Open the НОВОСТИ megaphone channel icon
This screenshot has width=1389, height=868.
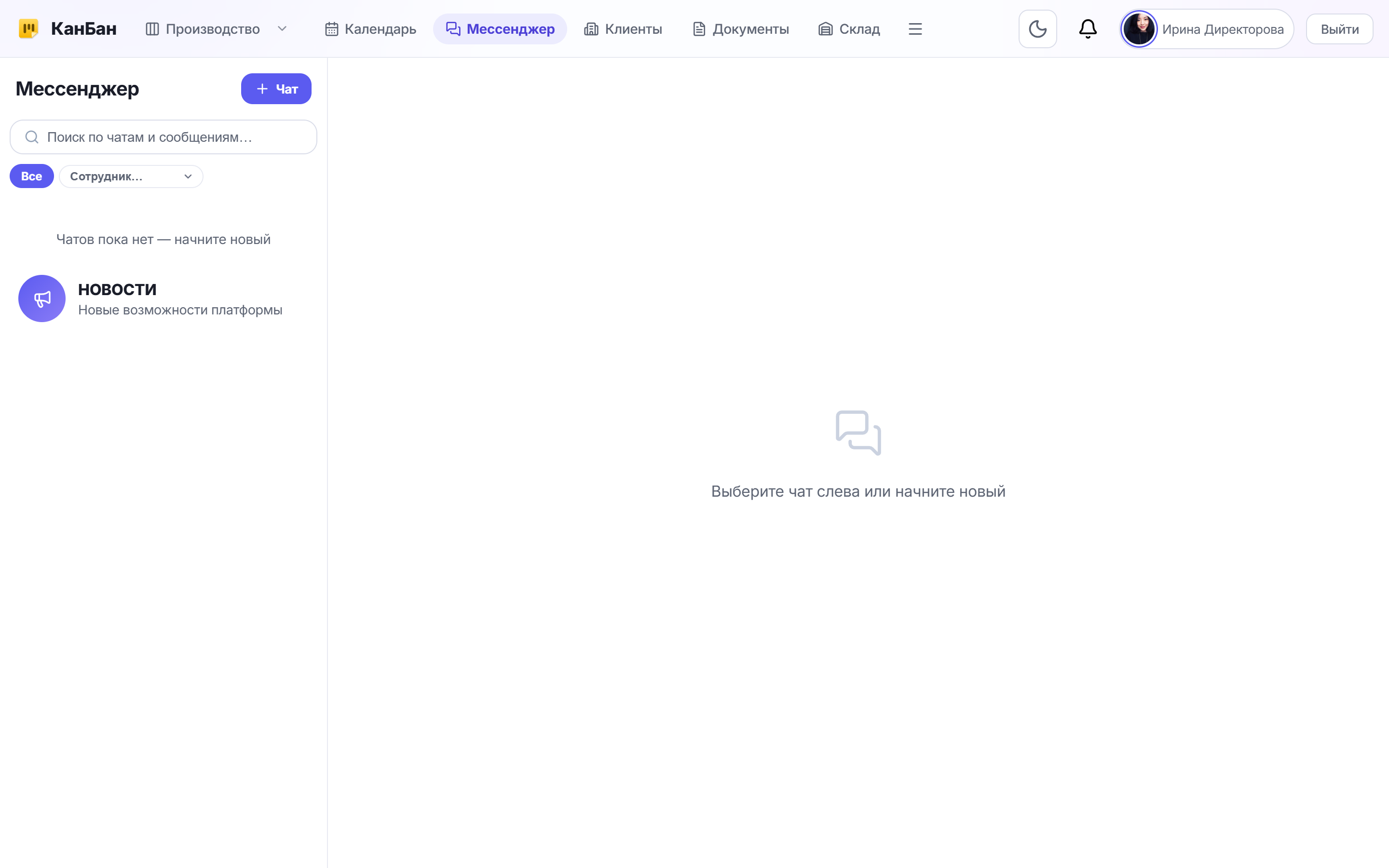click(x=42, y=298)
